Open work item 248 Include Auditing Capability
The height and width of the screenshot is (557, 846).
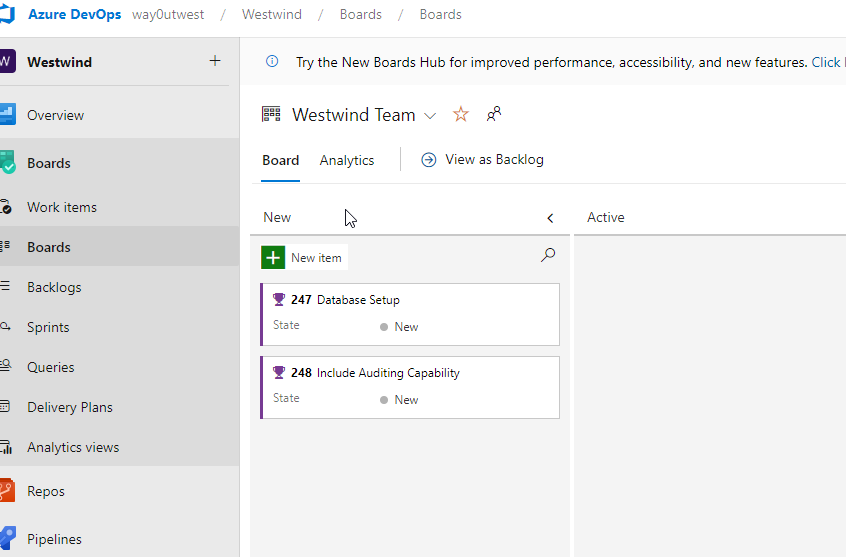pos(388,373)
